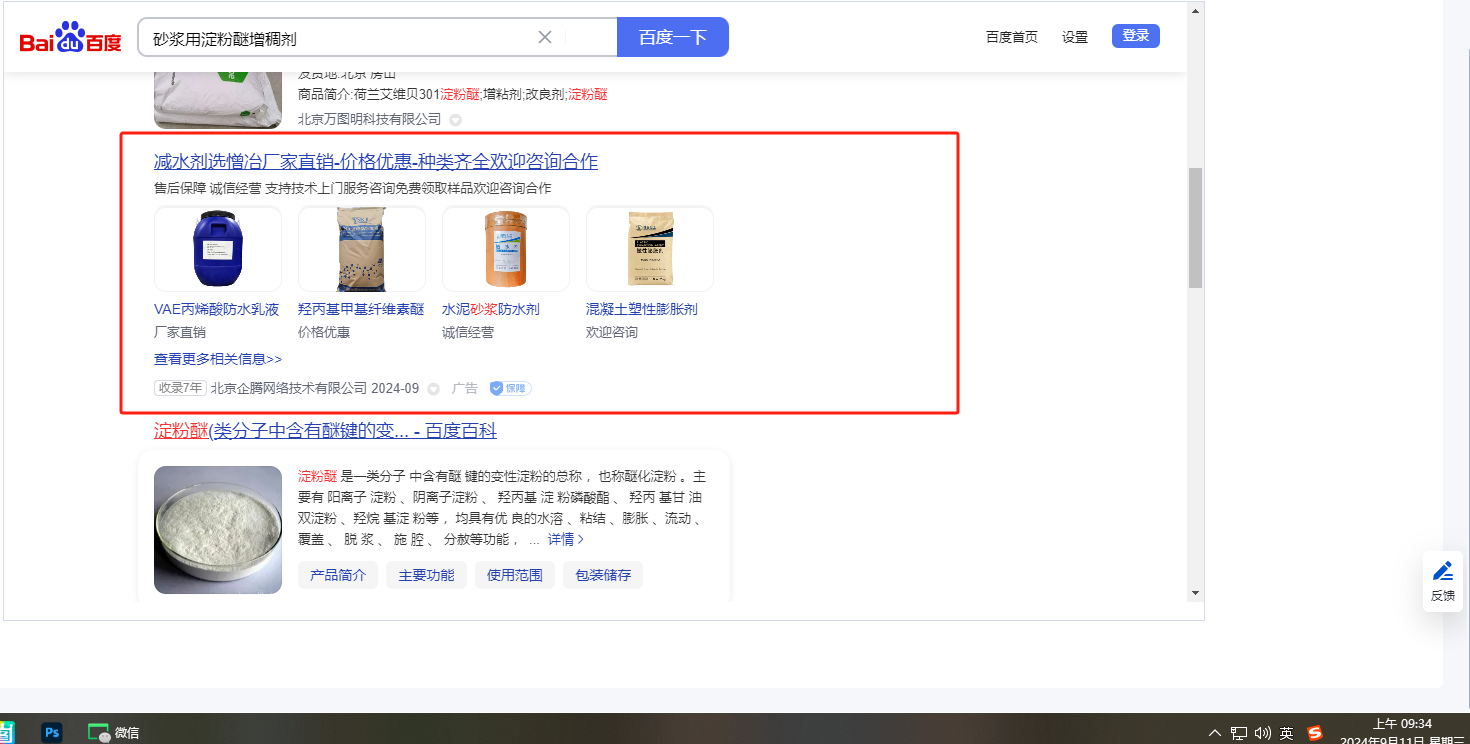Click the browser scrollbar up arrow
1470x744 pixels.
pyautogui.click(x=1195, y=11)
